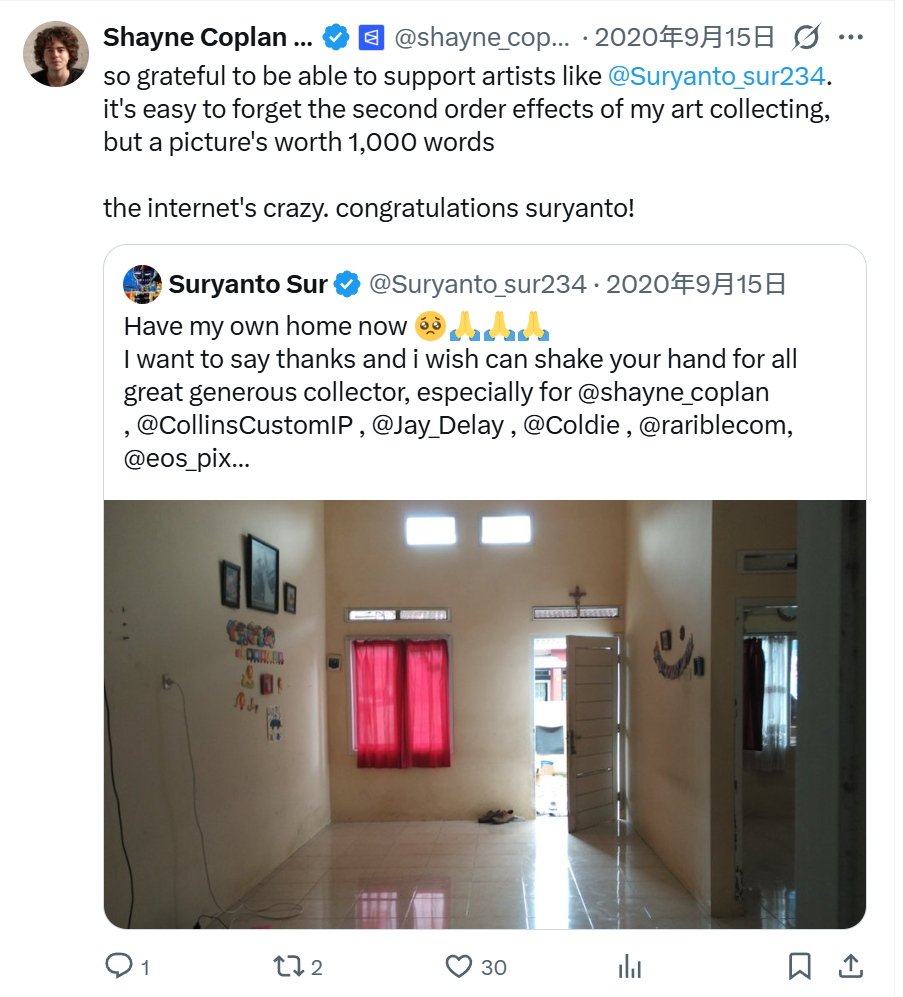
Task: Click Suryanto Sur's quoted tweet avatar
Action: (142, 284)
